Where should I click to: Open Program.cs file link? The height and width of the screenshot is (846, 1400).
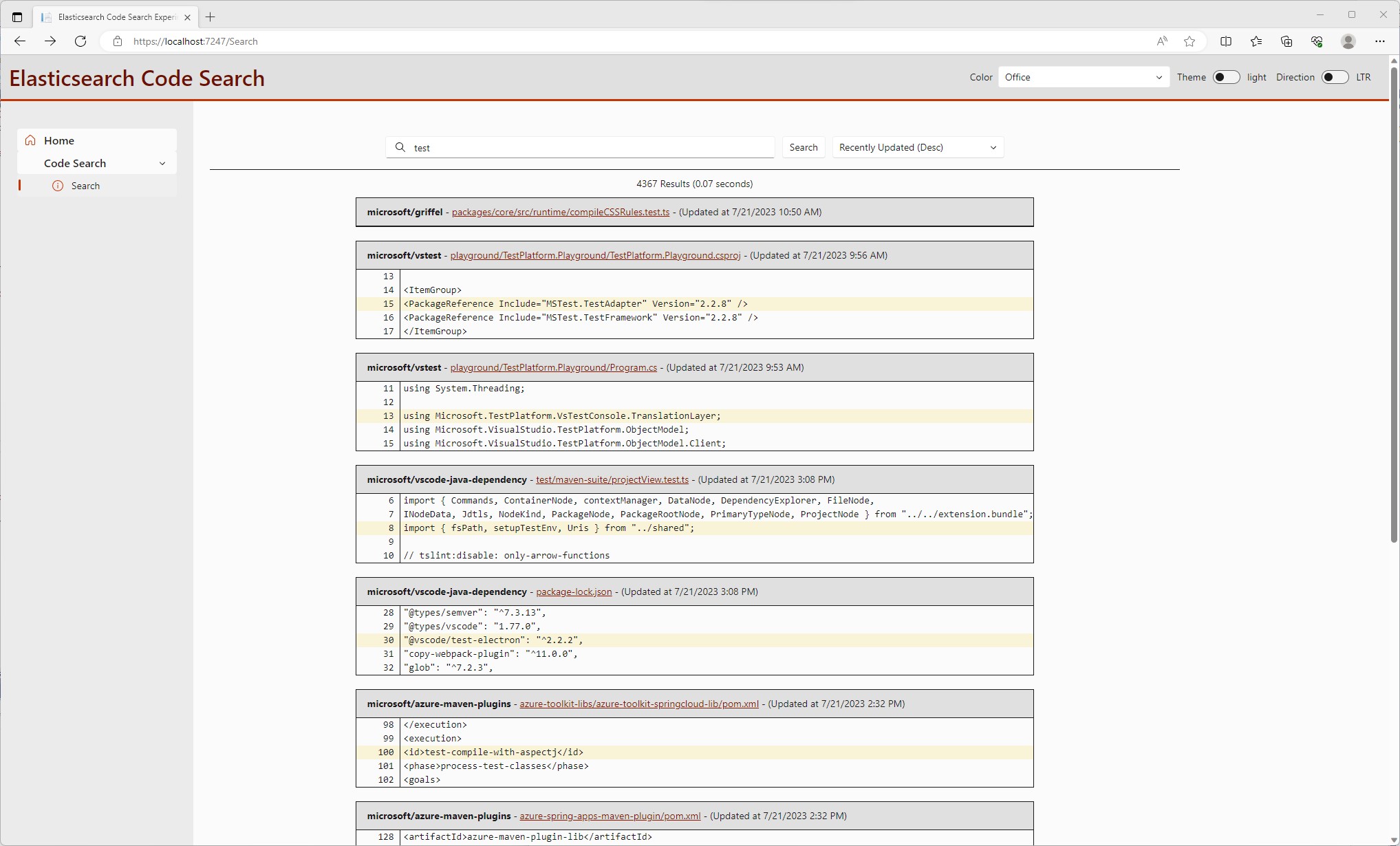(x=553, y=367)
